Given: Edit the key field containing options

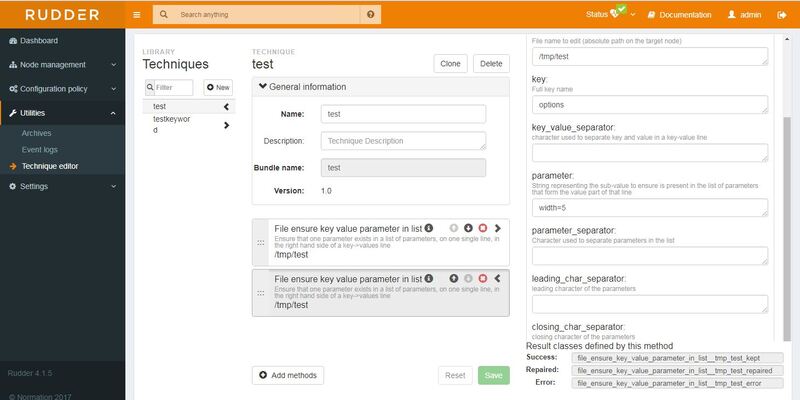Looking at the screenshot, I should coord(649,105).
